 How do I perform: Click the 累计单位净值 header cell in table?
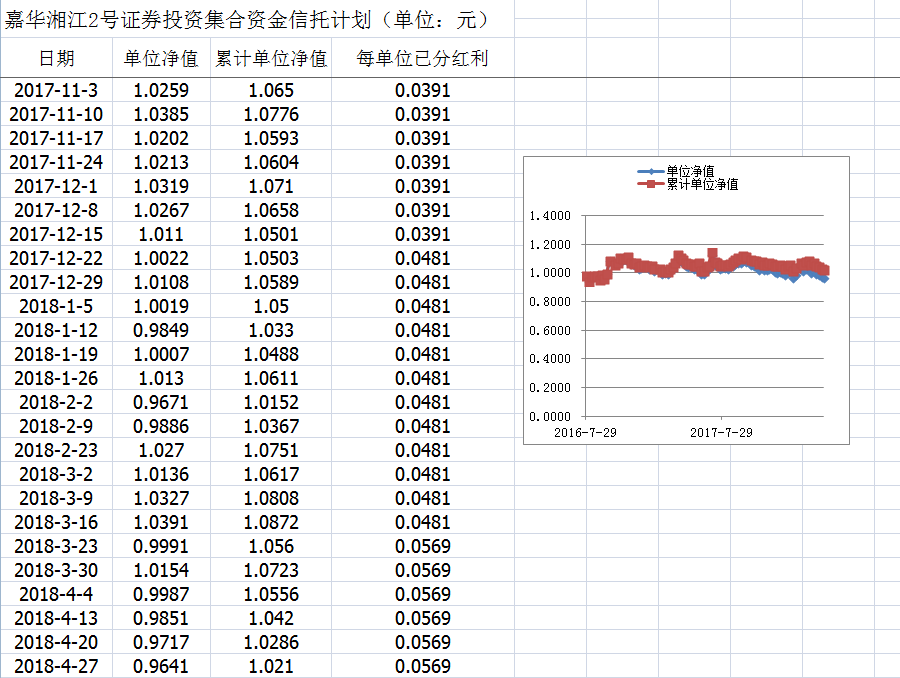pyautogui.click(x=271, y=58)
